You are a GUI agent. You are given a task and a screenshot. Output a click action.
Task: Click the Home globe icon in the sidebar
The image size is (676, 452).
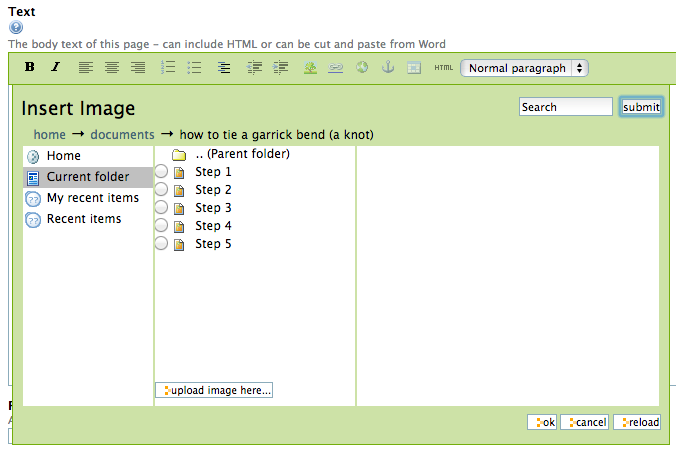33,156
